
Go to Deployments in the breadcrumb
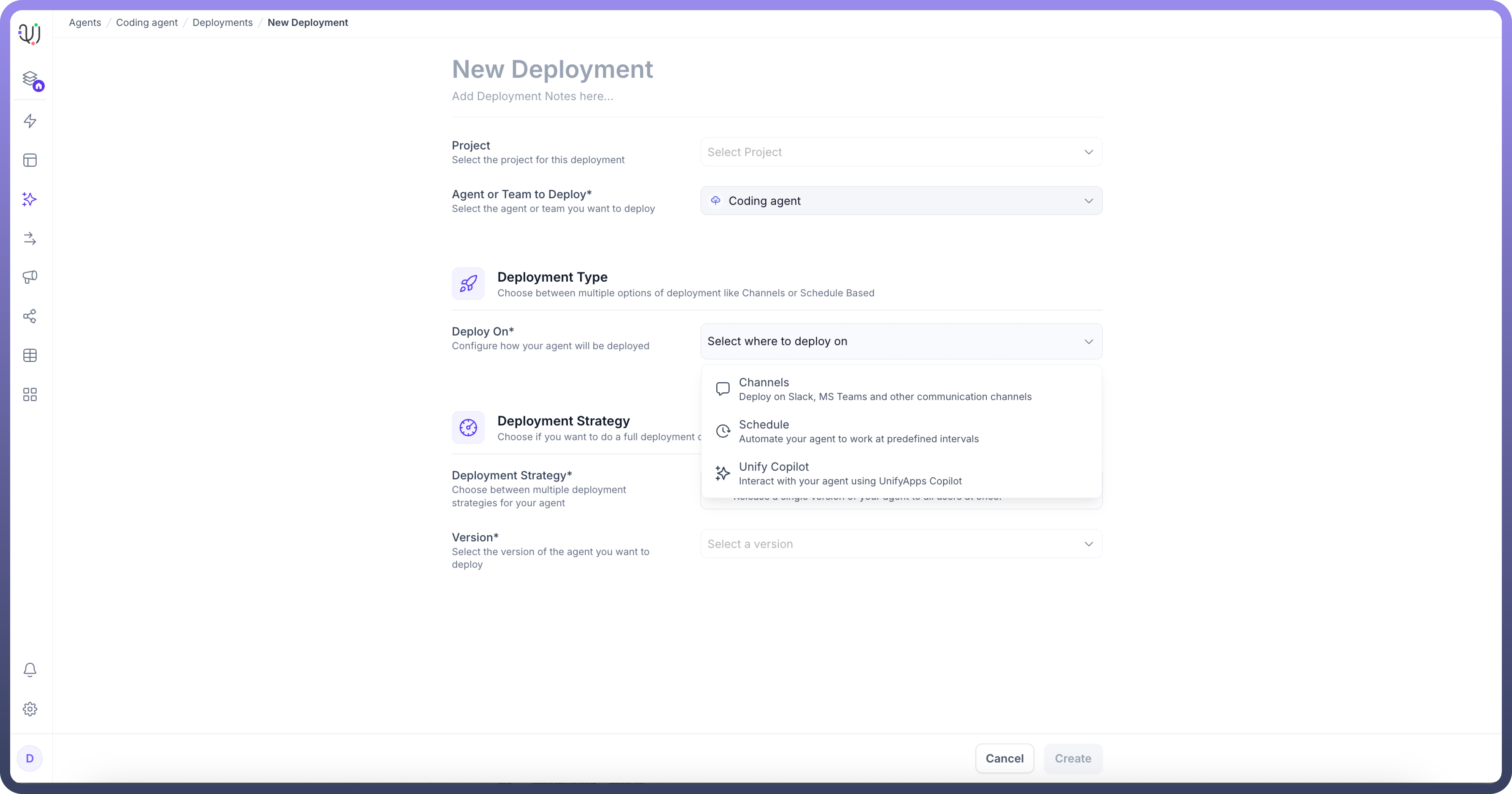(x=222, y=22)
